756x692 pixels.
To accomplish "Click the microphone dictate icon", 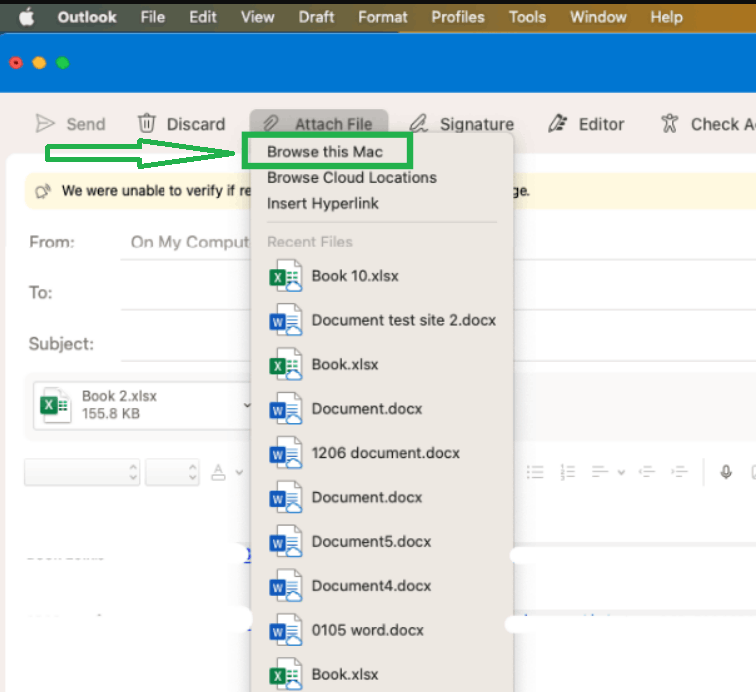I will click(x=726, y=472).
